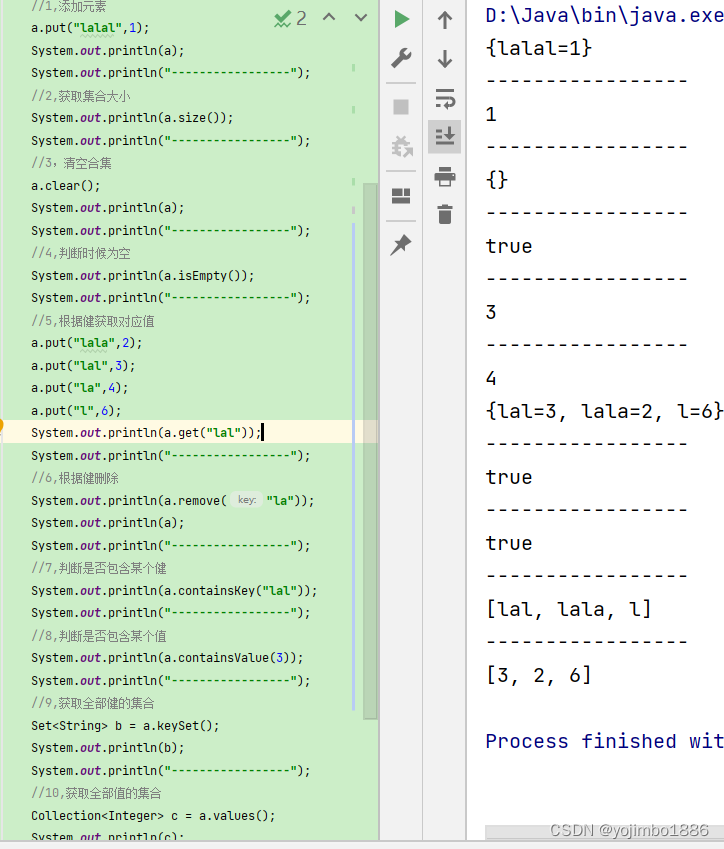
Task: Click the a.containsKey("lal") line
Action: pyautogui.click(x=174, y=591)
